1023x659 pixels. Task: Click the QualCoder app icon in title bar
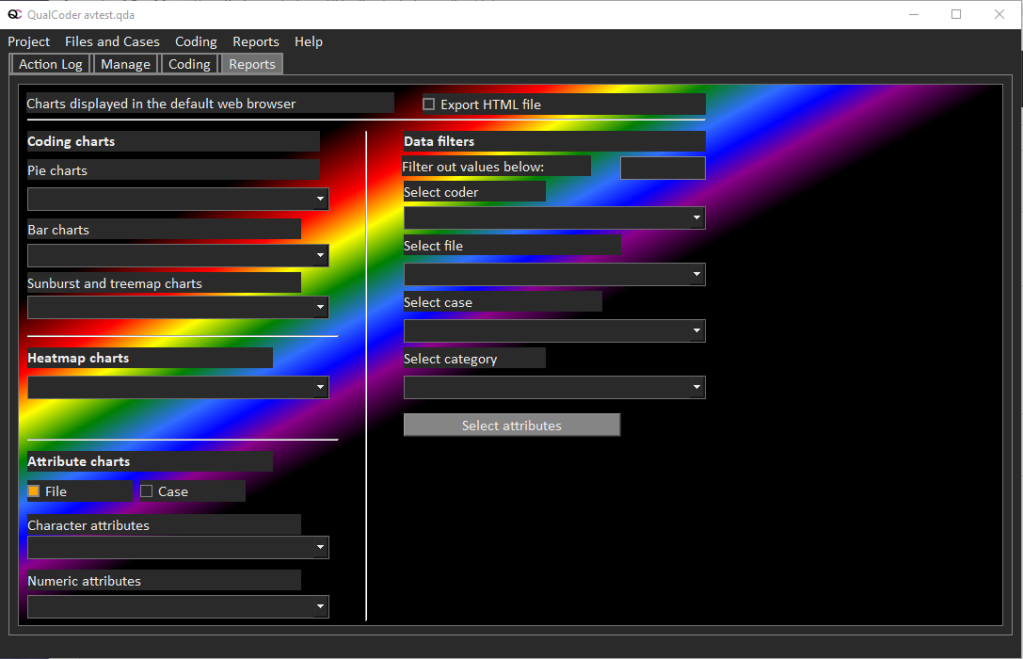14,14
